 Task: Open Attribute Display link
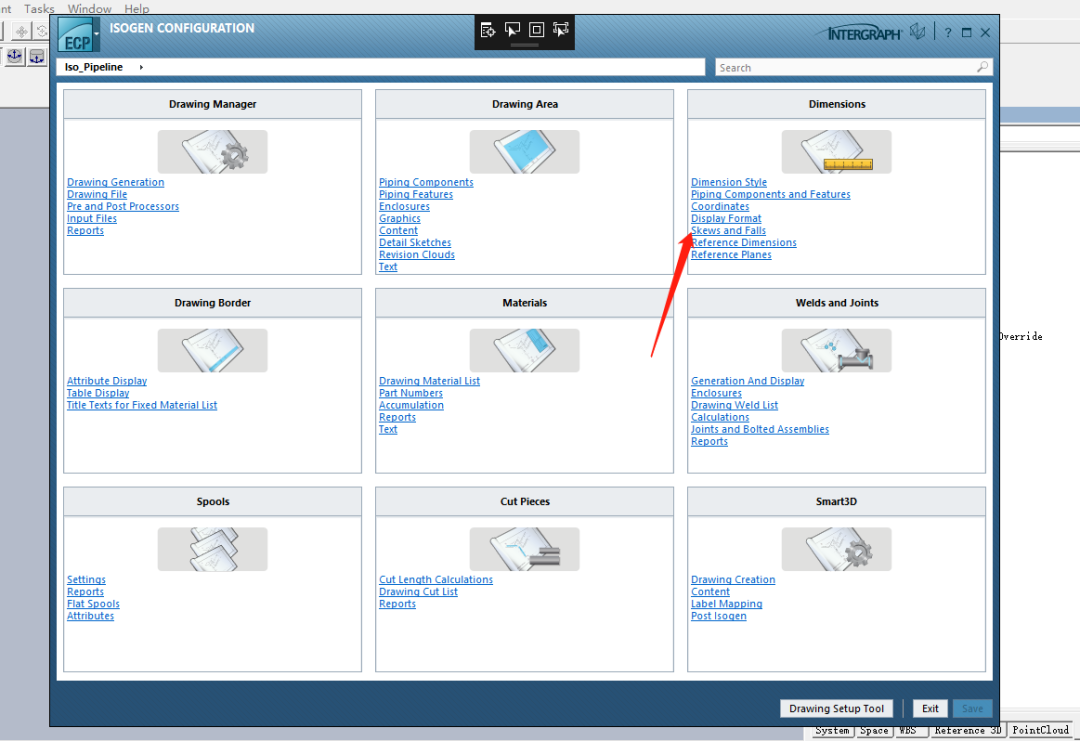(107, 381)
